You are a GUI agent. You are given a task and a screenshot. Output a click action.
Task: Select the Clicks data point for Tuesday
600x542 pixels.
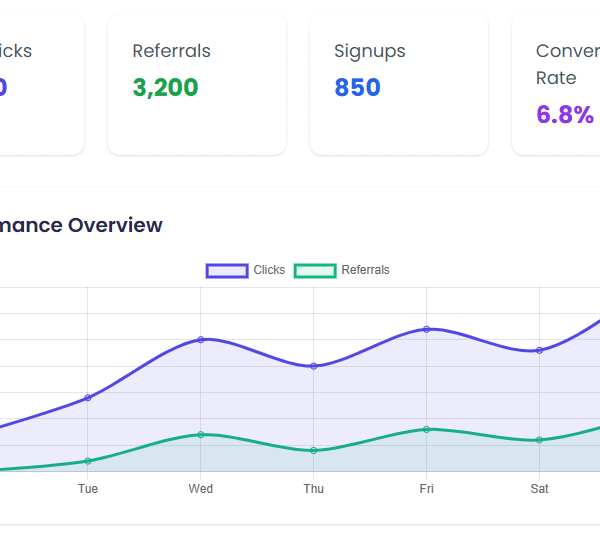tap(88, 398)
